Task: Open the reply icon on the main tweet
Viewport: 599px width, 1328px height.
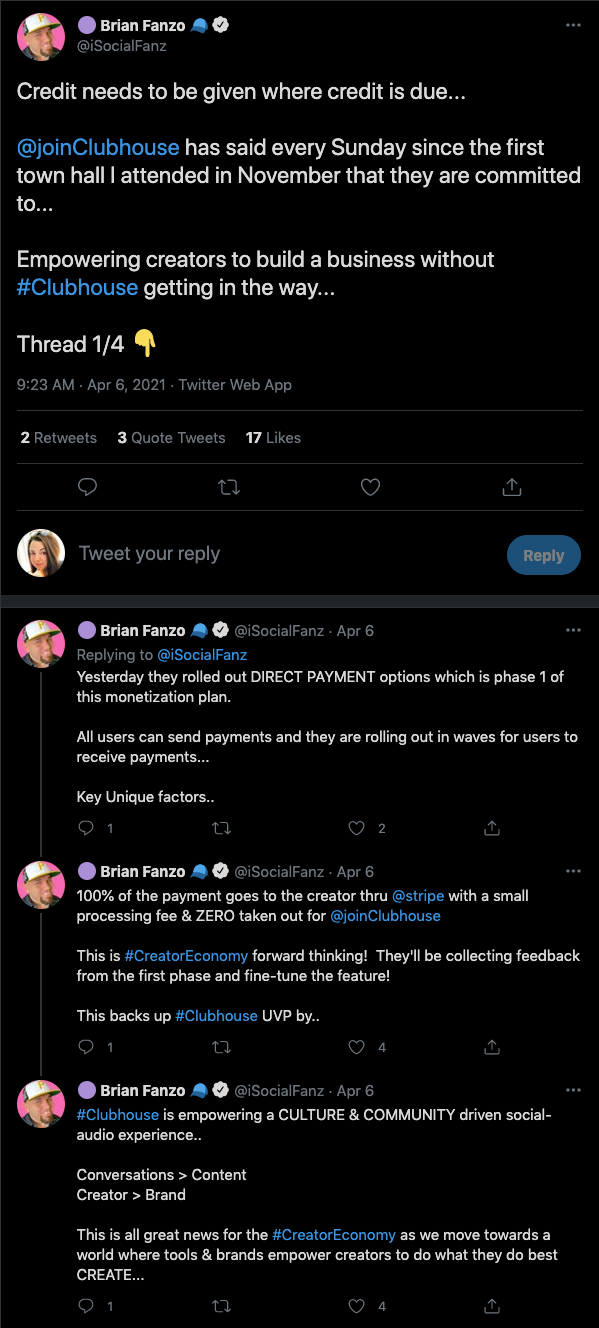Action: [x=87, y=487]
